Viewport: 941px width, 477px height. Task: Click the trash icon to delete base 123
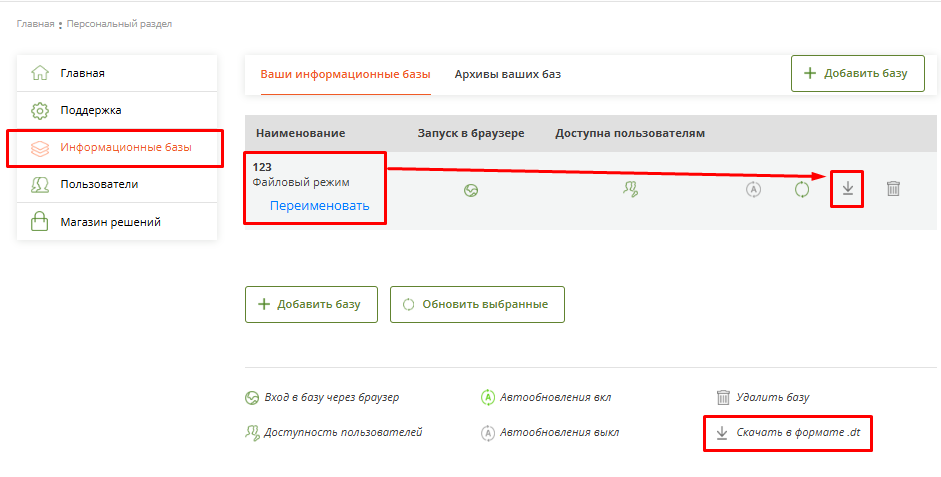point(893,189)
